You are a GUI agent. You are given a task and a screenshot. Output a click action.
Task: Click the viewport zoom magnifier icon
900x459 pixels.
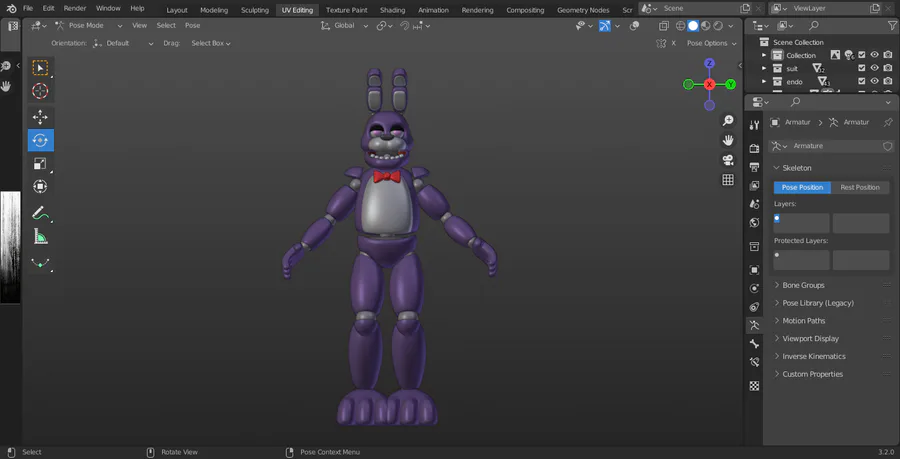(728, 120)
